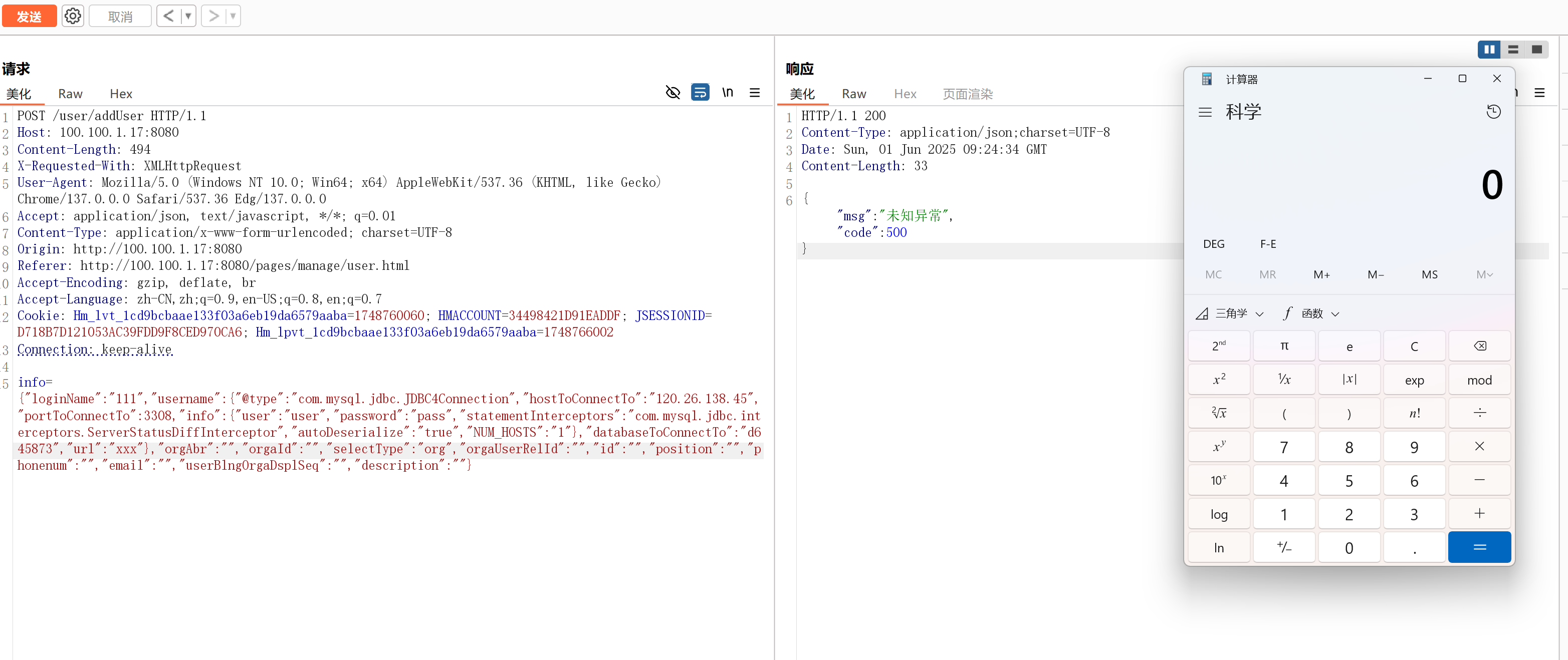Viewport: 1568px width, 660px height.
Task: Click MS memory store in Calculator
Action: tap(1429, 274)
